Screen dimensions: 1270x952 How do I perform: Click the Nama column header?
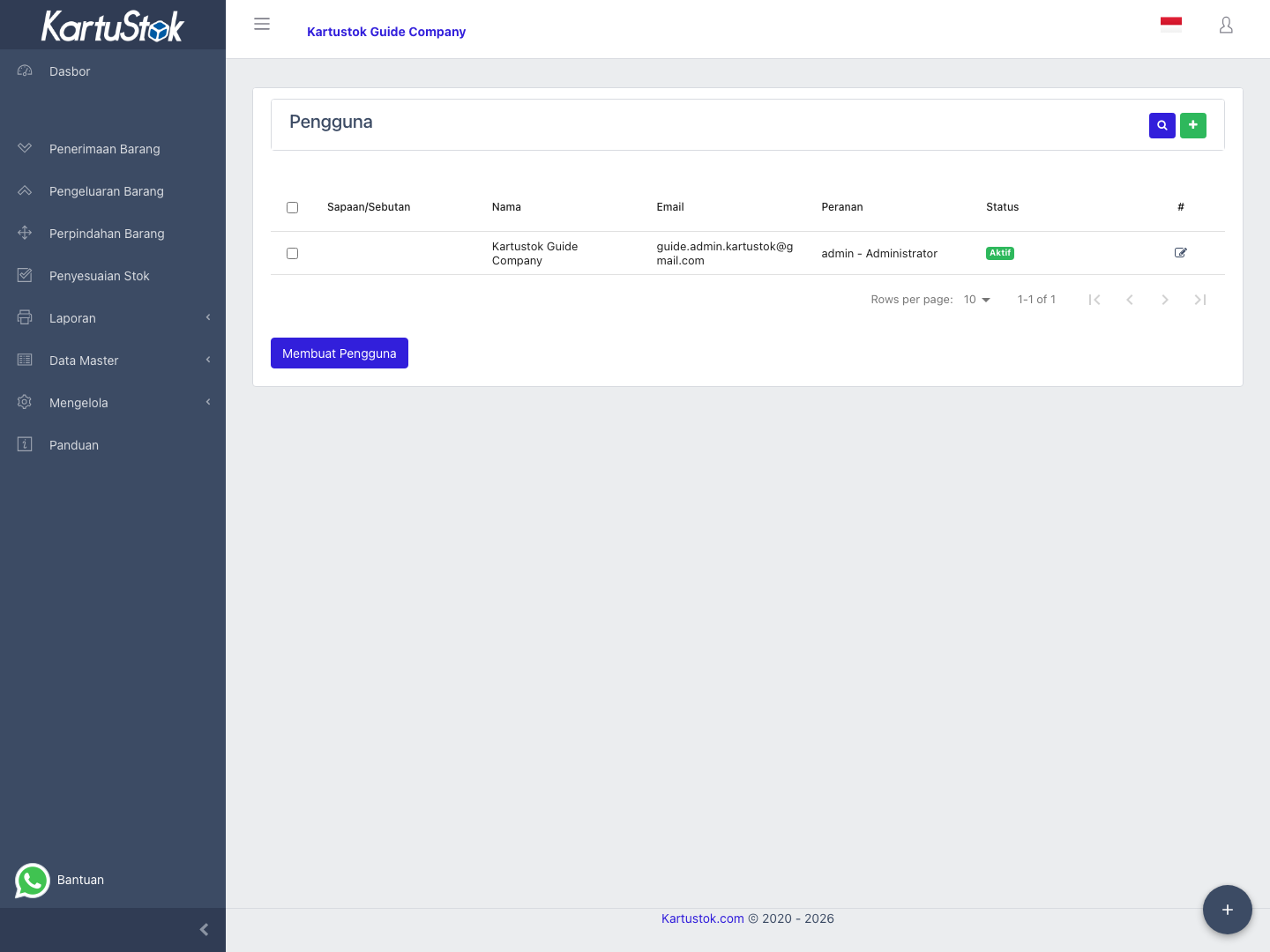tap(506, 207)
